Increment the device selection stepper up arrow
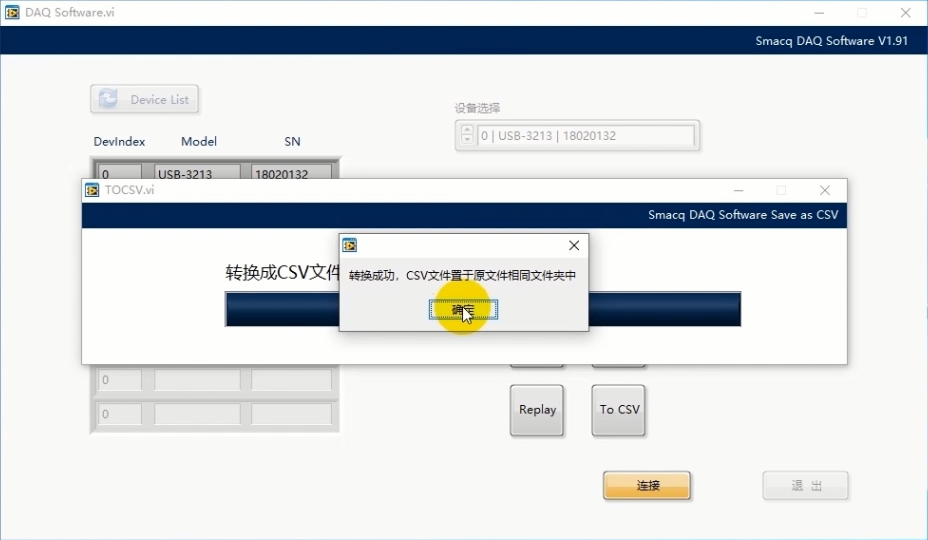Image resolution: width=928 pixels, height=540 pixels. pyautogui.click(x=467, y=130)
